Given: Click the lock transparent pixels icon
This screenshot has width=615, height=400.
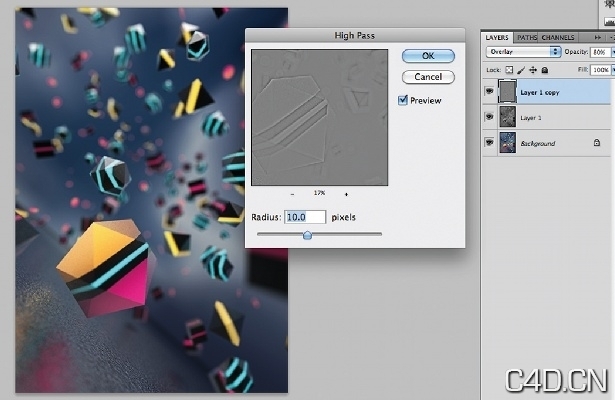Looking at the screenshot, I should (511, 70).
